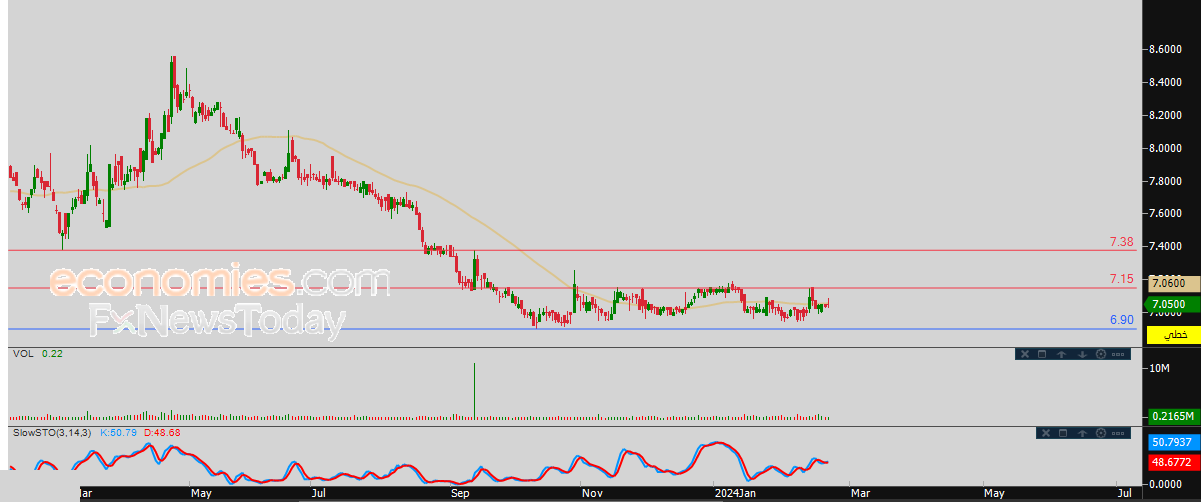Click the 8.6000 price axis label

pos(1168,50)
